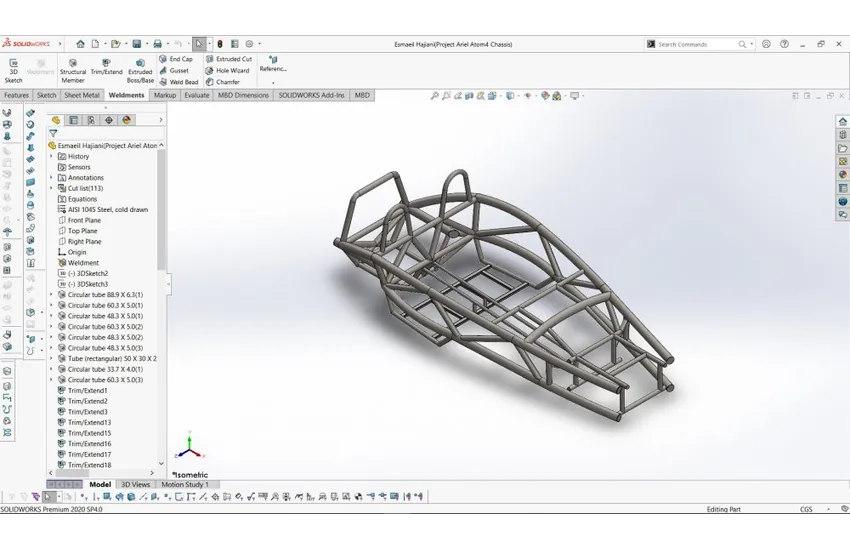
Task: Switch to 3D Views bottom tab
Action: tap(136, 484)
